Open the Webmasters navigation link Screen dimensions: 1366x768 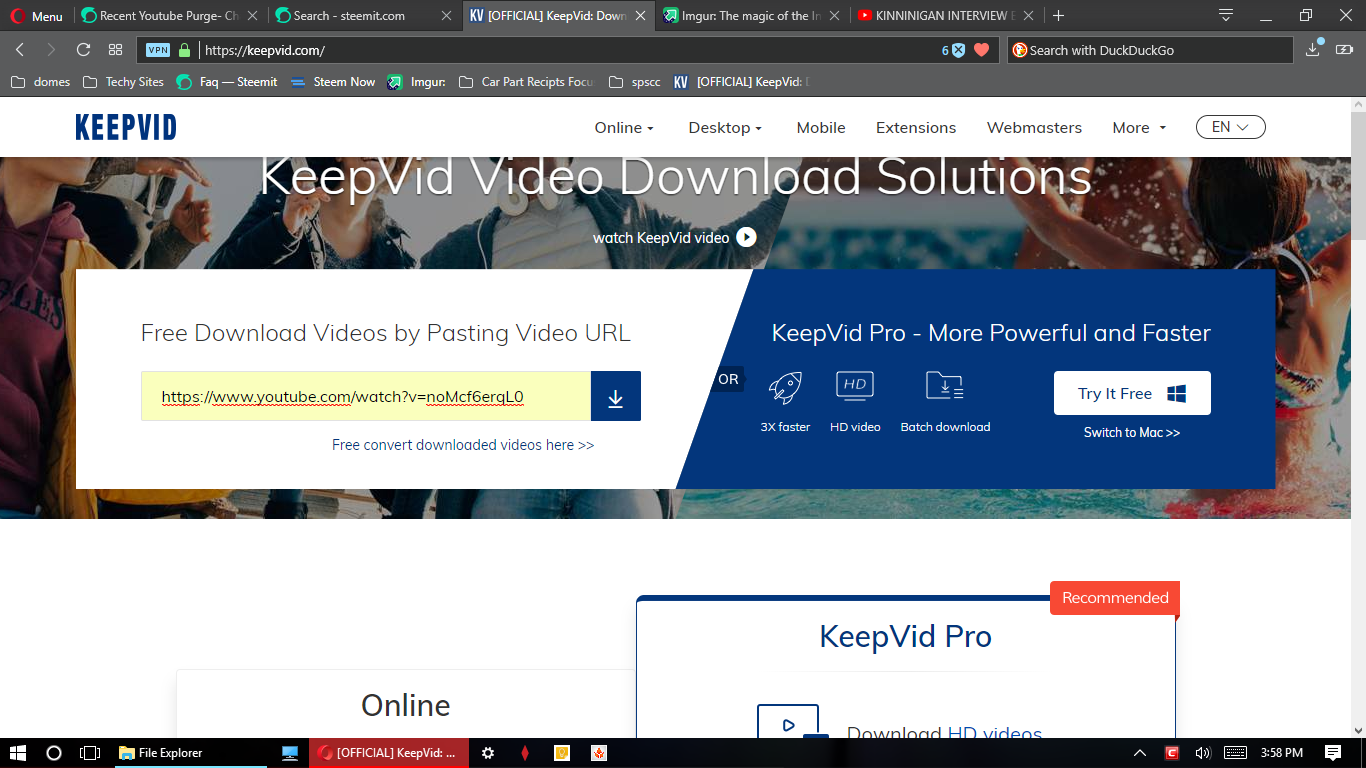pos(1034,128)
